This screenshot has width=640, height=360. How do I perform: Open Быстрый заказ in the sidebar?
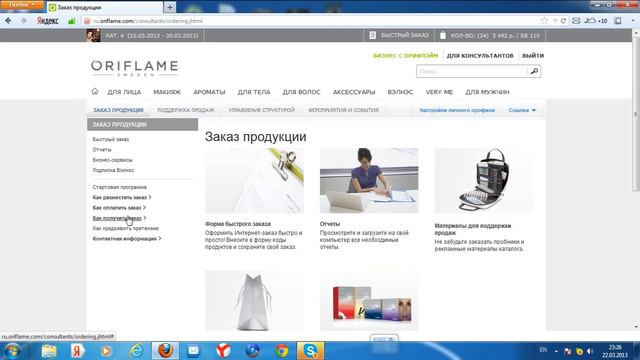(x=111, y=139)
